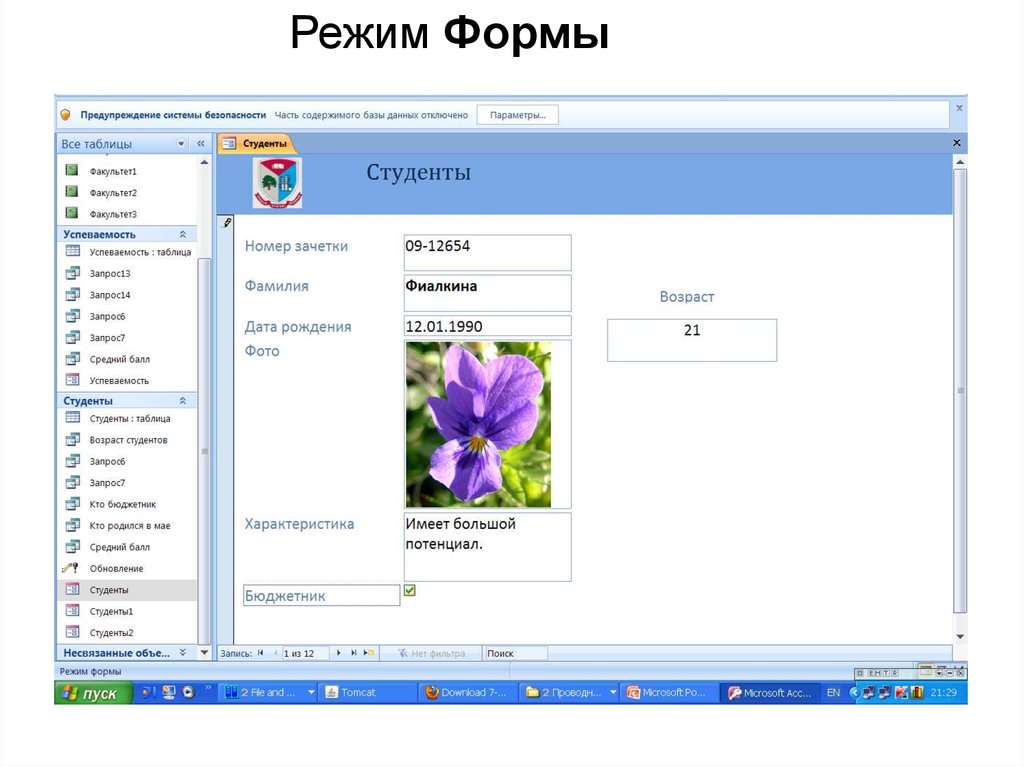Go to the first record

click(x=260, y=653)
